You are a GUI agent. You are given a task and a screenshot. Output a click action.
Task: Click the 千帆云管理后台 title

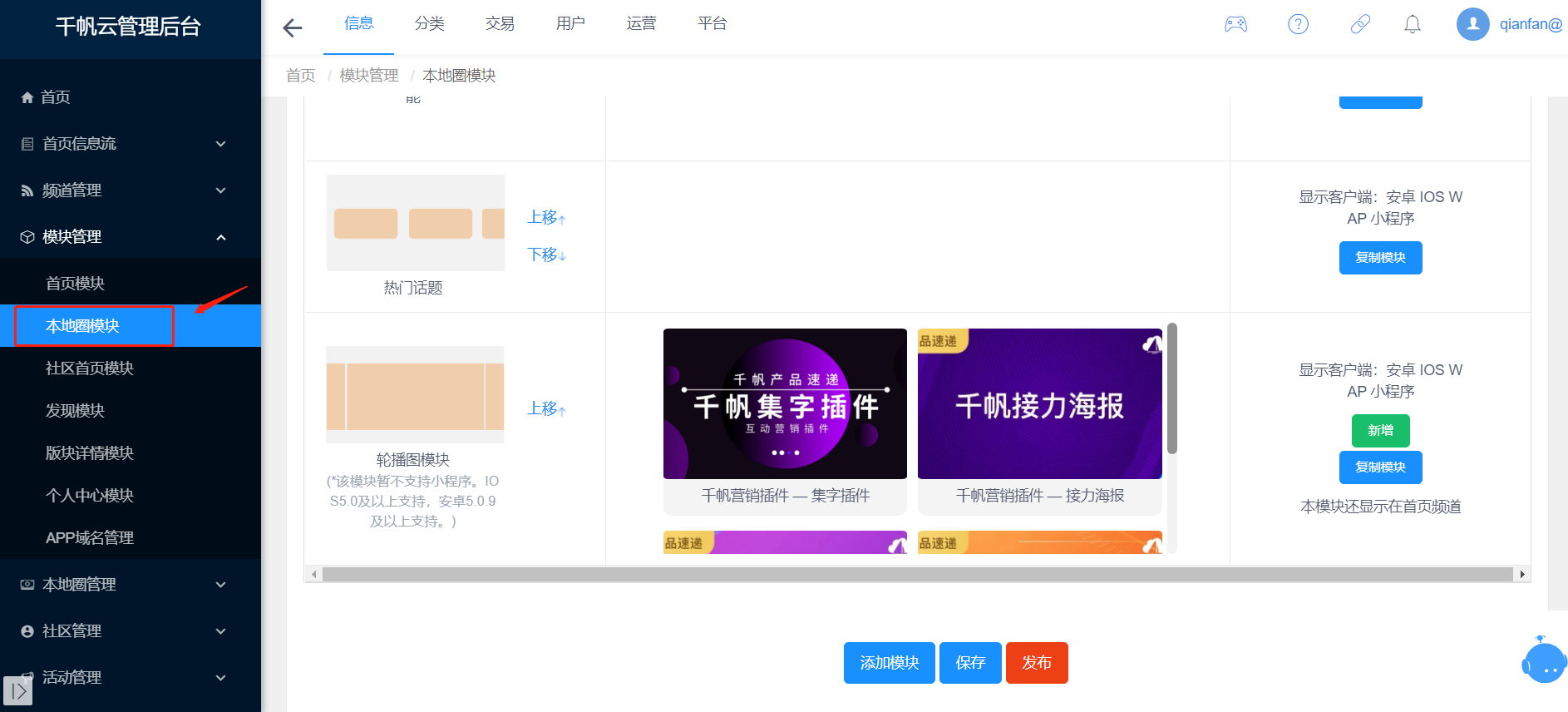click(129, 27)
